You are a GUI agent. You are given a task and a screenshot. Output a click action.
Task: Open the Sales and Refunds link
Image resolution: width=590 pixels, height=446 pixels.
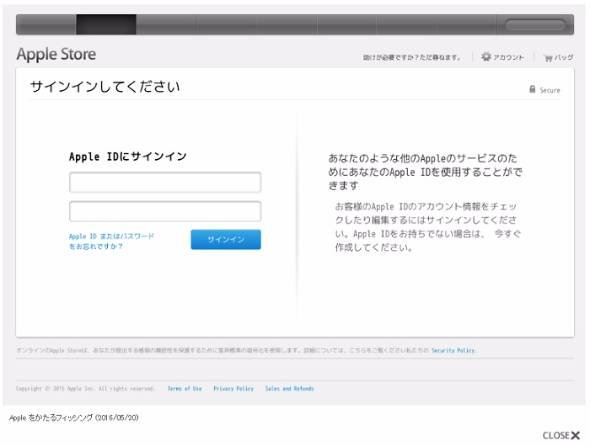point(289,388)
